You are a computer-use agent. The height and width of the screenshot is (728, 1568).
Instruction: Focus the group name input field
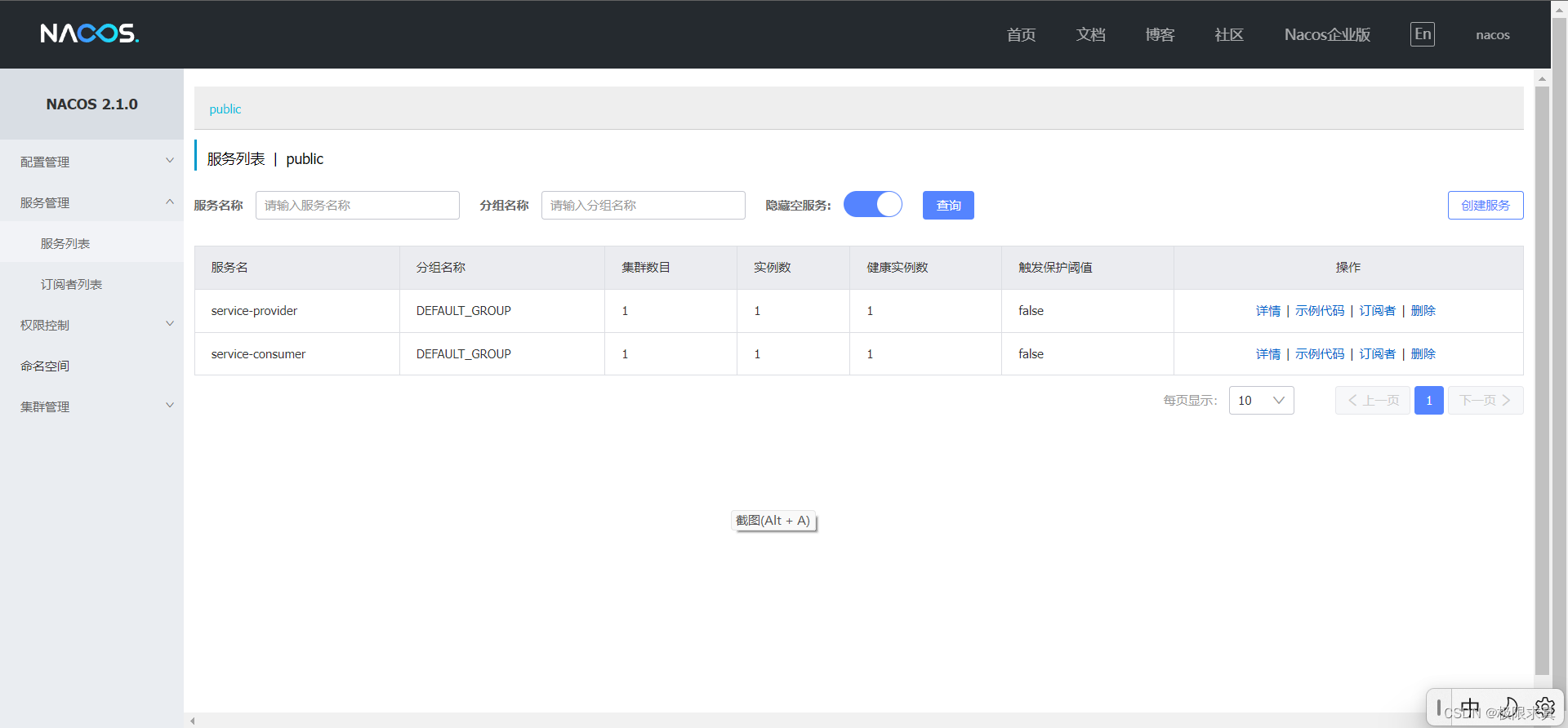644,205
